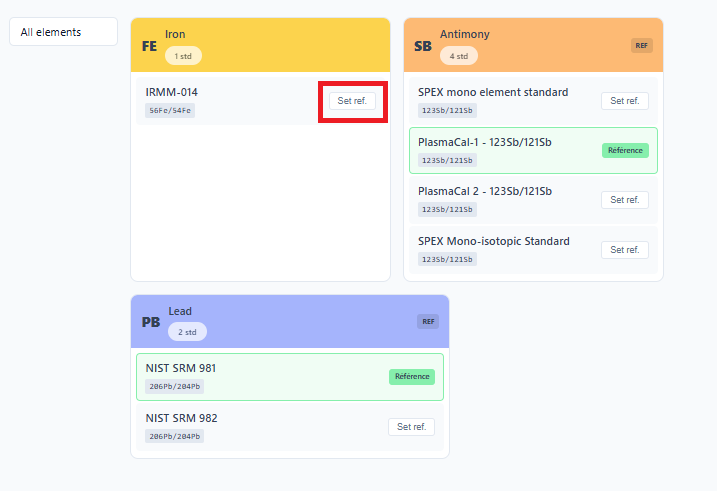Click the 206Pb/204Pb tag under SRM 982

[x=174, y=436]
